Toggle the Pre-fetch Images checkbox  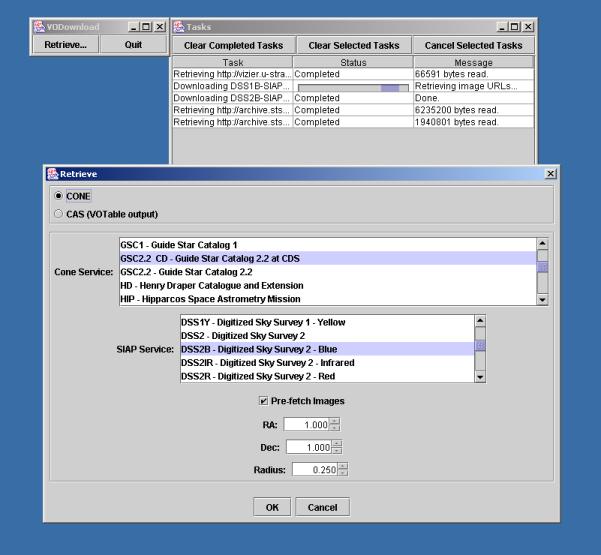click(263, 401)
